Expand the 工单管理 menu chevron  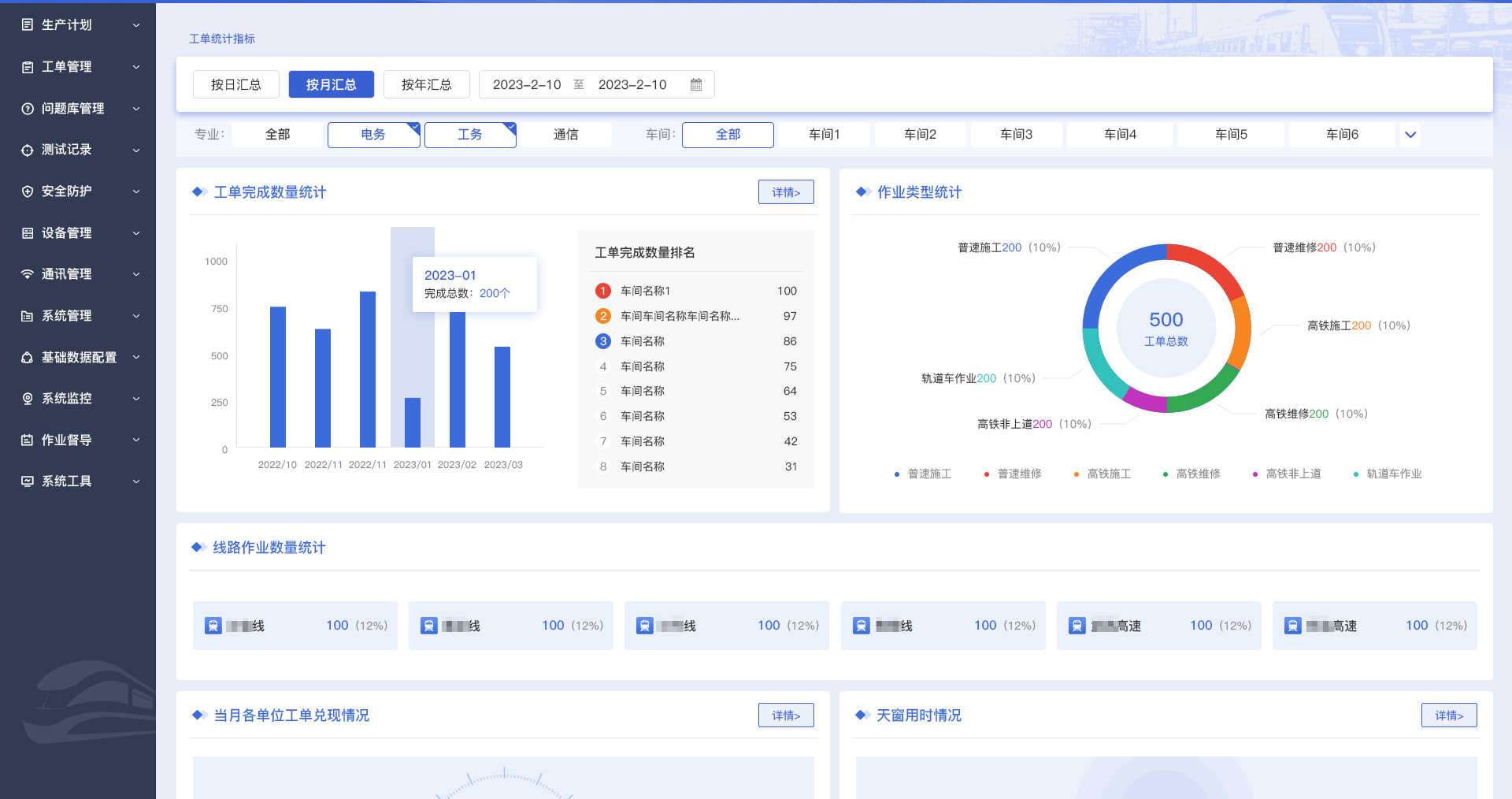click(136, 67)
